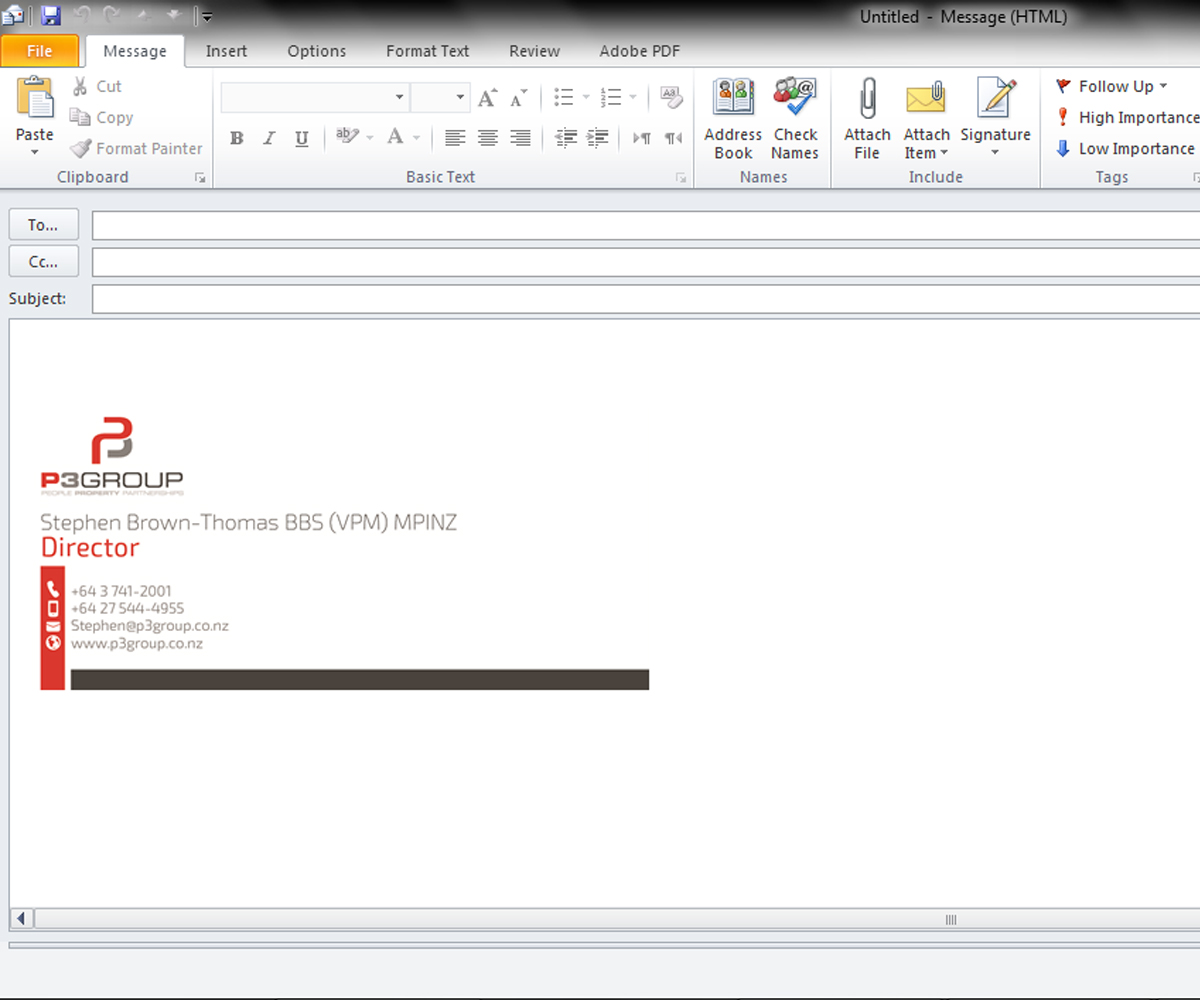Open the Customize Quick Access Toolbar dropdown
Viewport: 1200px width, 1000px height.
[x=206, y=17]
